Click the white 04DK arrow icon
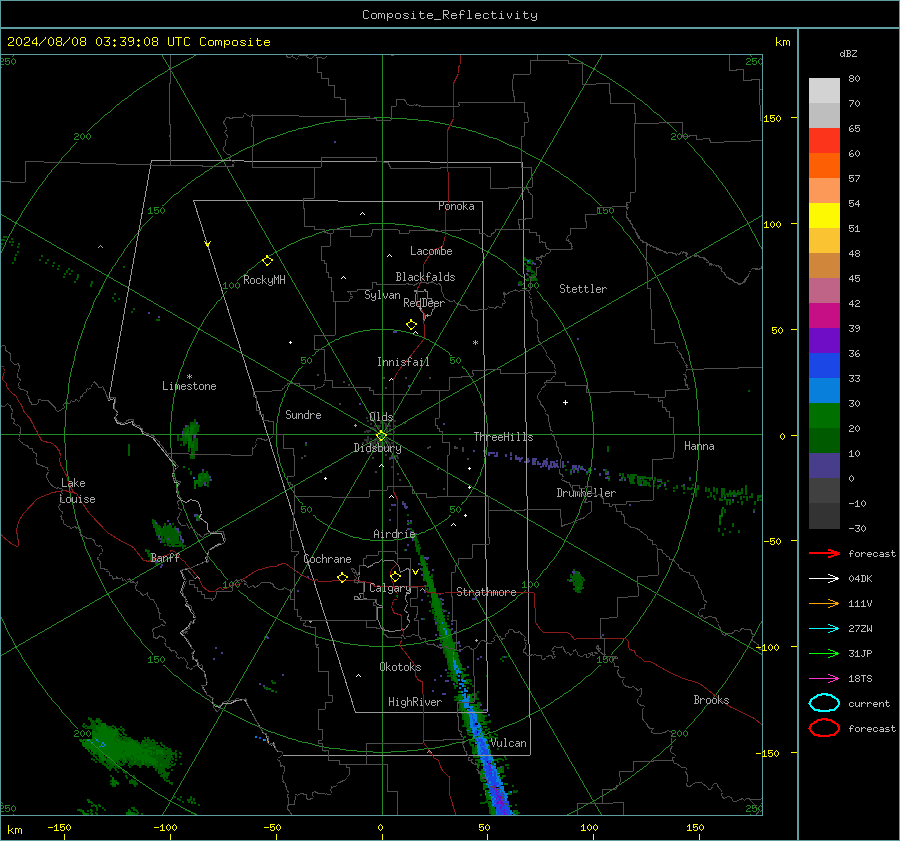 [x=824, y=578]
